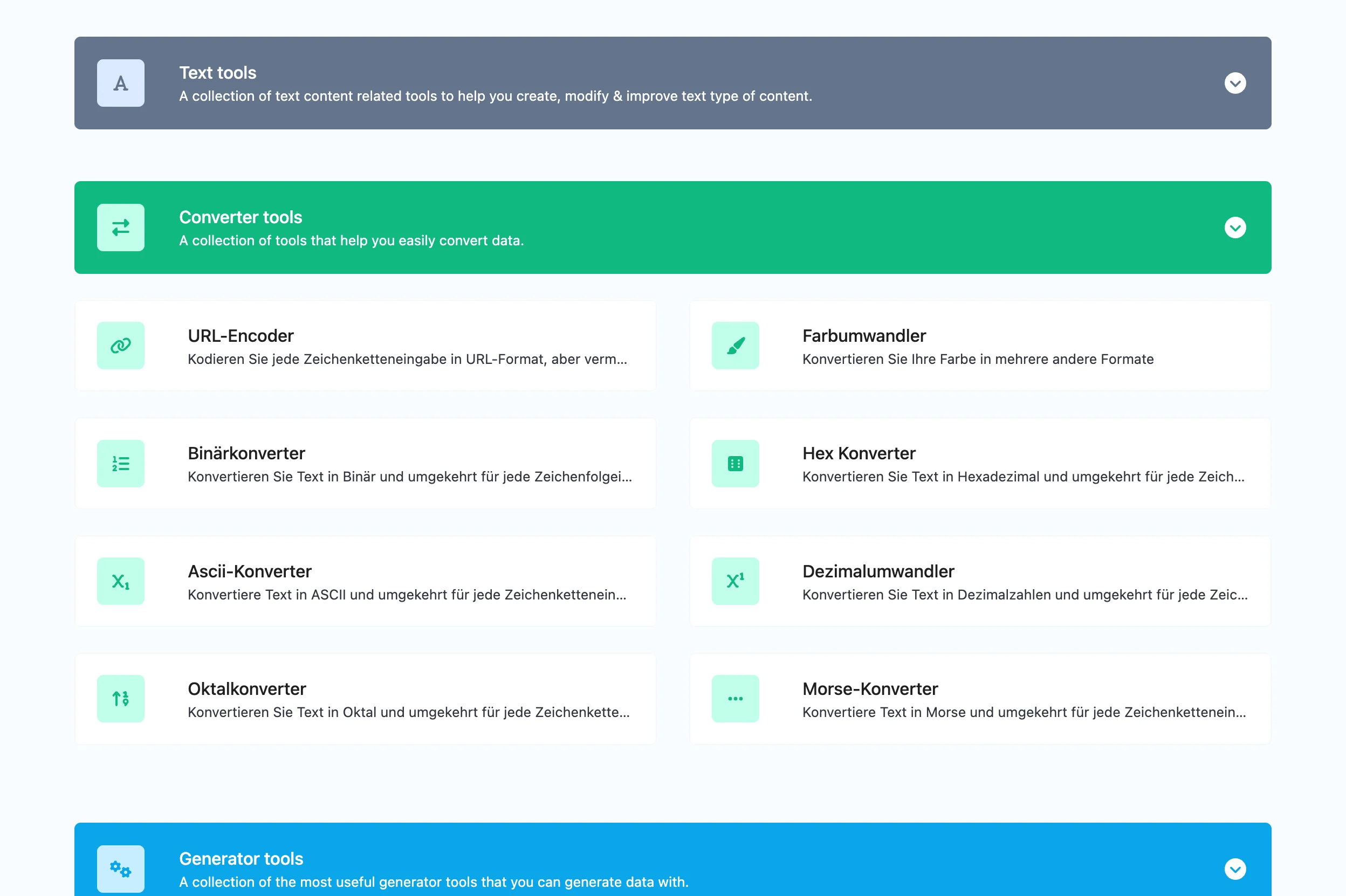This screenshot has height=896, width=1346.
Task: Click the URL-Encoder chain link icon
Action: pos(121,345)
